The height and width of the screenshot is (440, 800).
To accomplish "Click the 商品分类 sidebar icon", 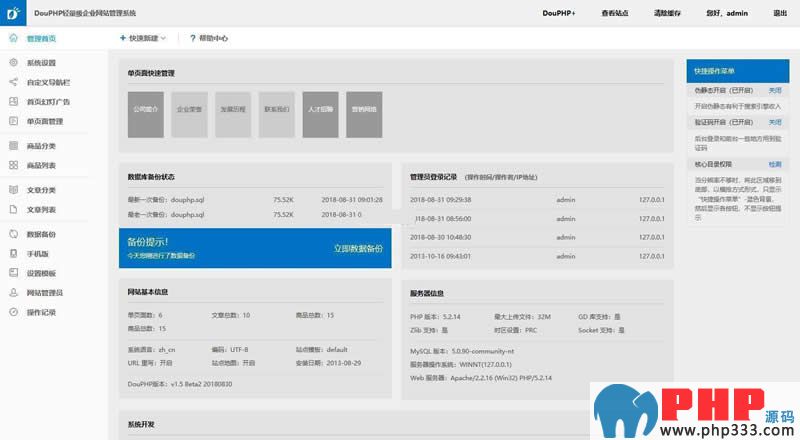I will coord(13,145).
